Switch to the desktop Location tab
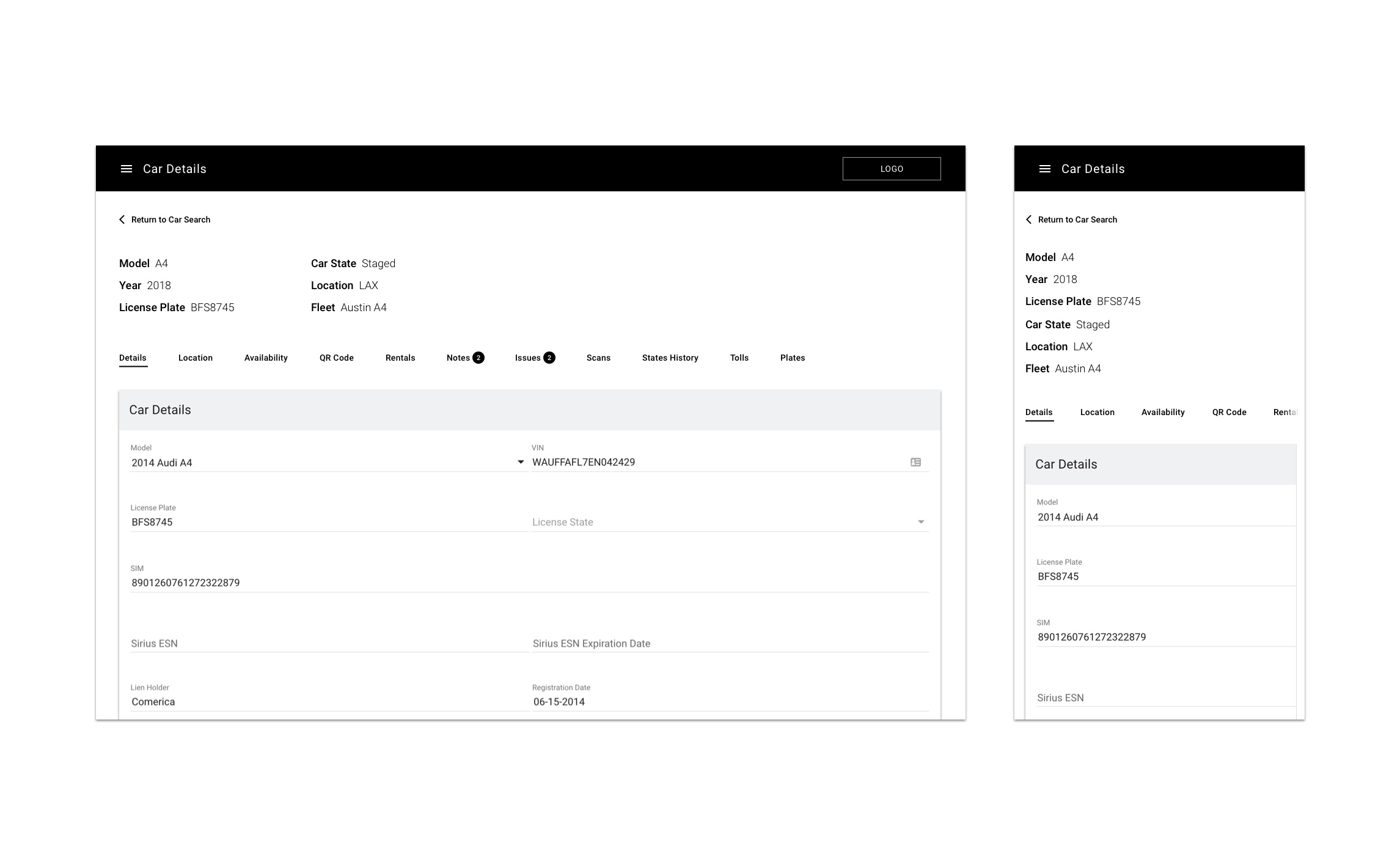The image size is (1400, 865). [196, 358]
